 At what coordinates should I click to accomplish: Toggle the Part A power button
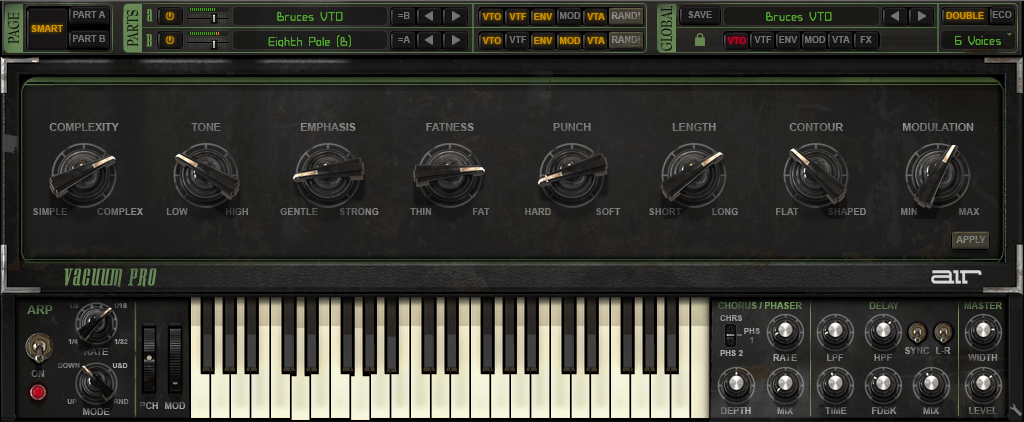point(169,16)
